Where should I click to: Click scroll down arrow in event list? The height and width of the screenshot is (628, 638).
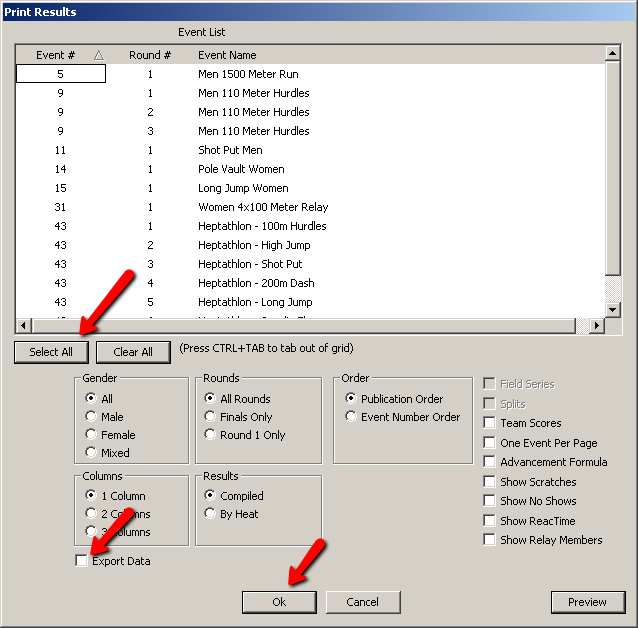coord(614,310)
